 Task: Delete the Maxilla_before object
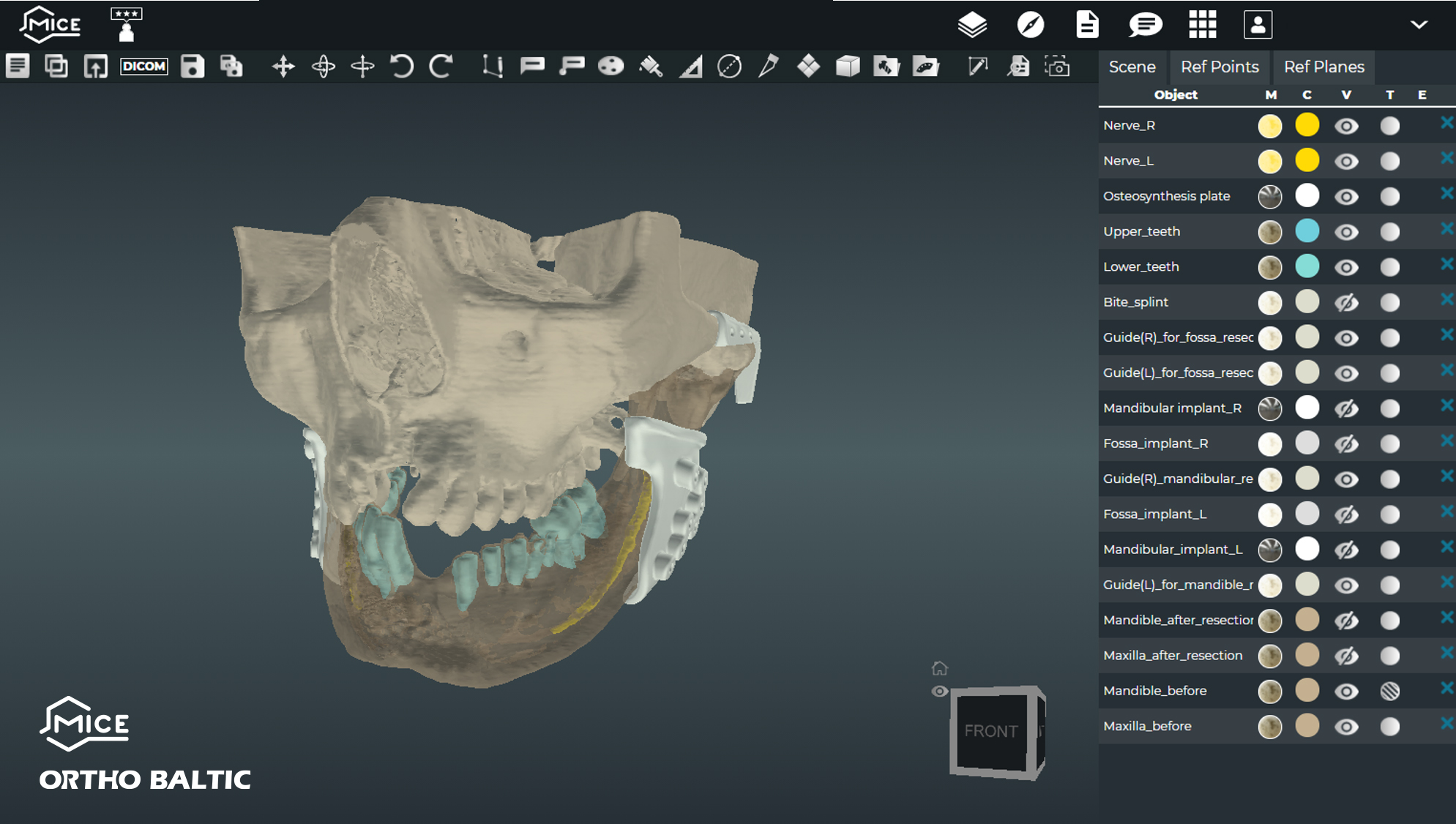[x=1446, y=723]
